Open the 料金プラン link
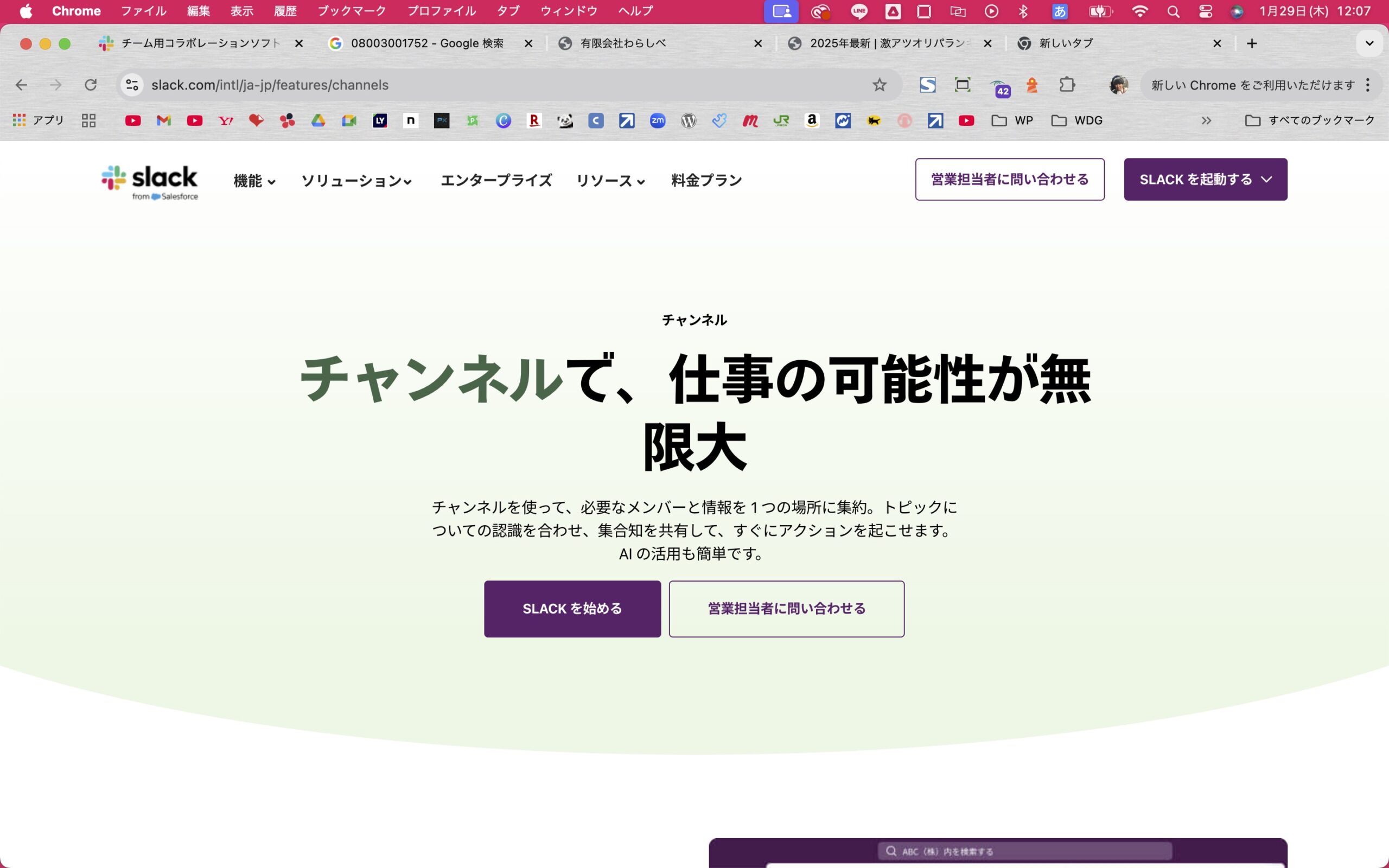 click(x=706, y=181)
